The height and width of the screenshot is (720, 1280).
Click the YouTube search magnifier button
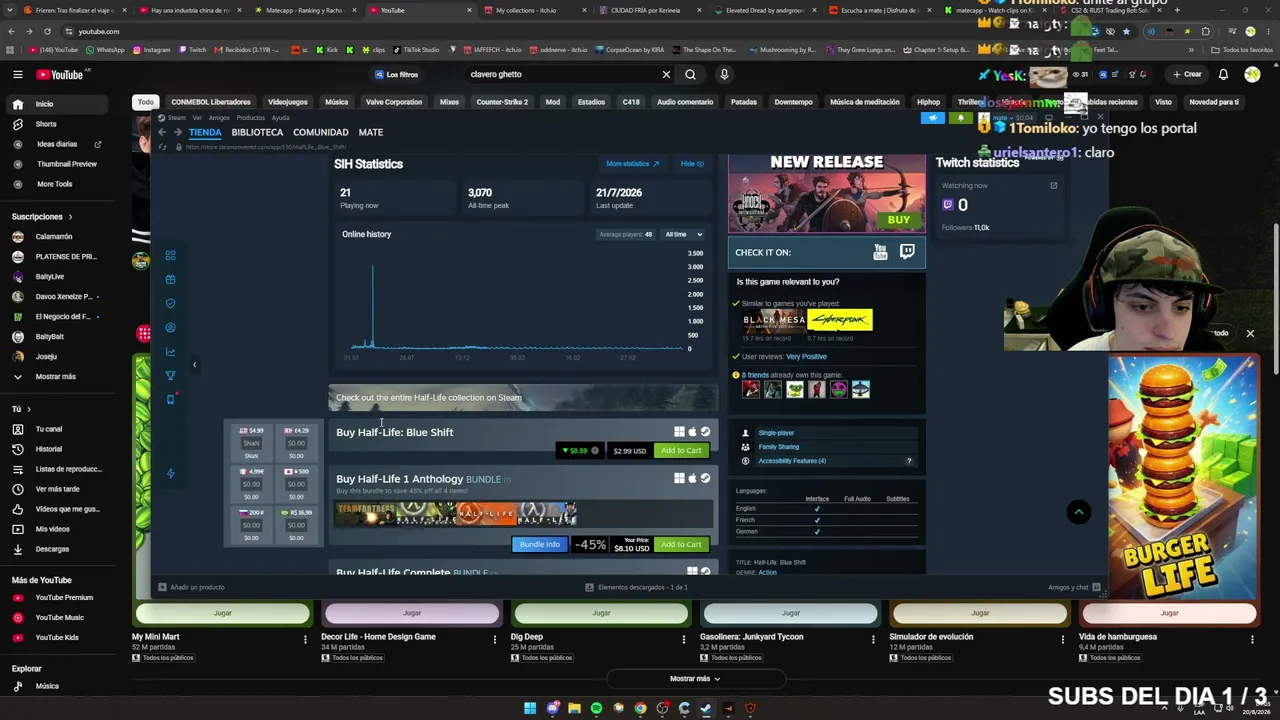[x=690, y=74]
